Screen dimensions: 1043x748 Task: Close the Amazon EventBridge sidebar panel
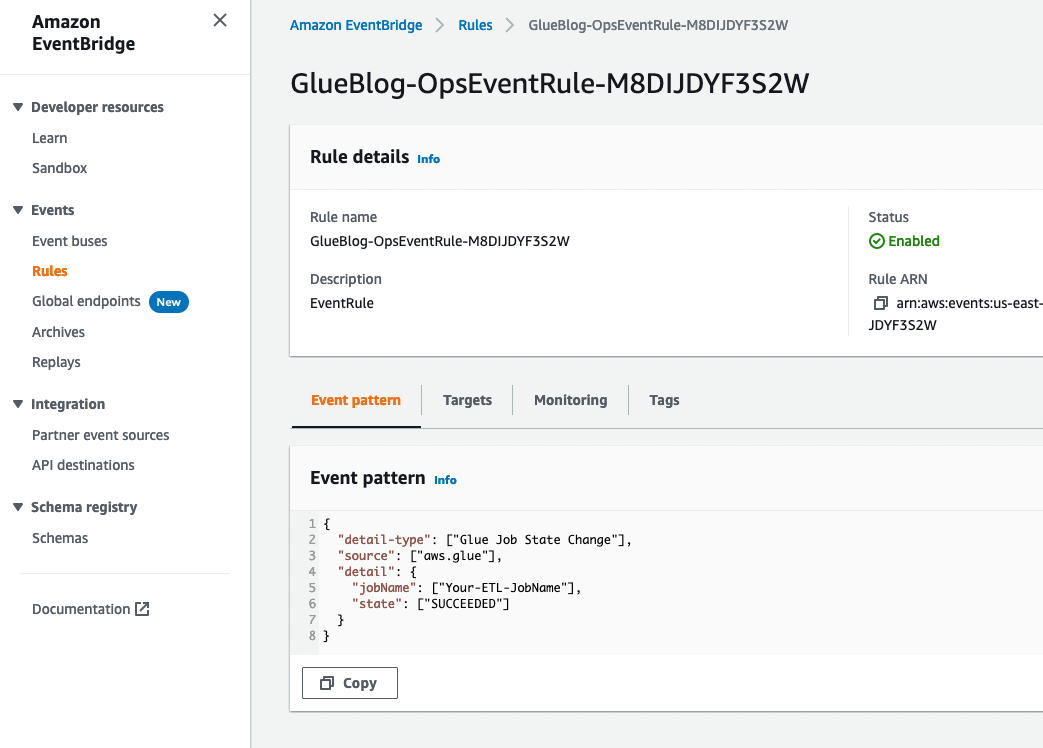[x=220, y=20]
